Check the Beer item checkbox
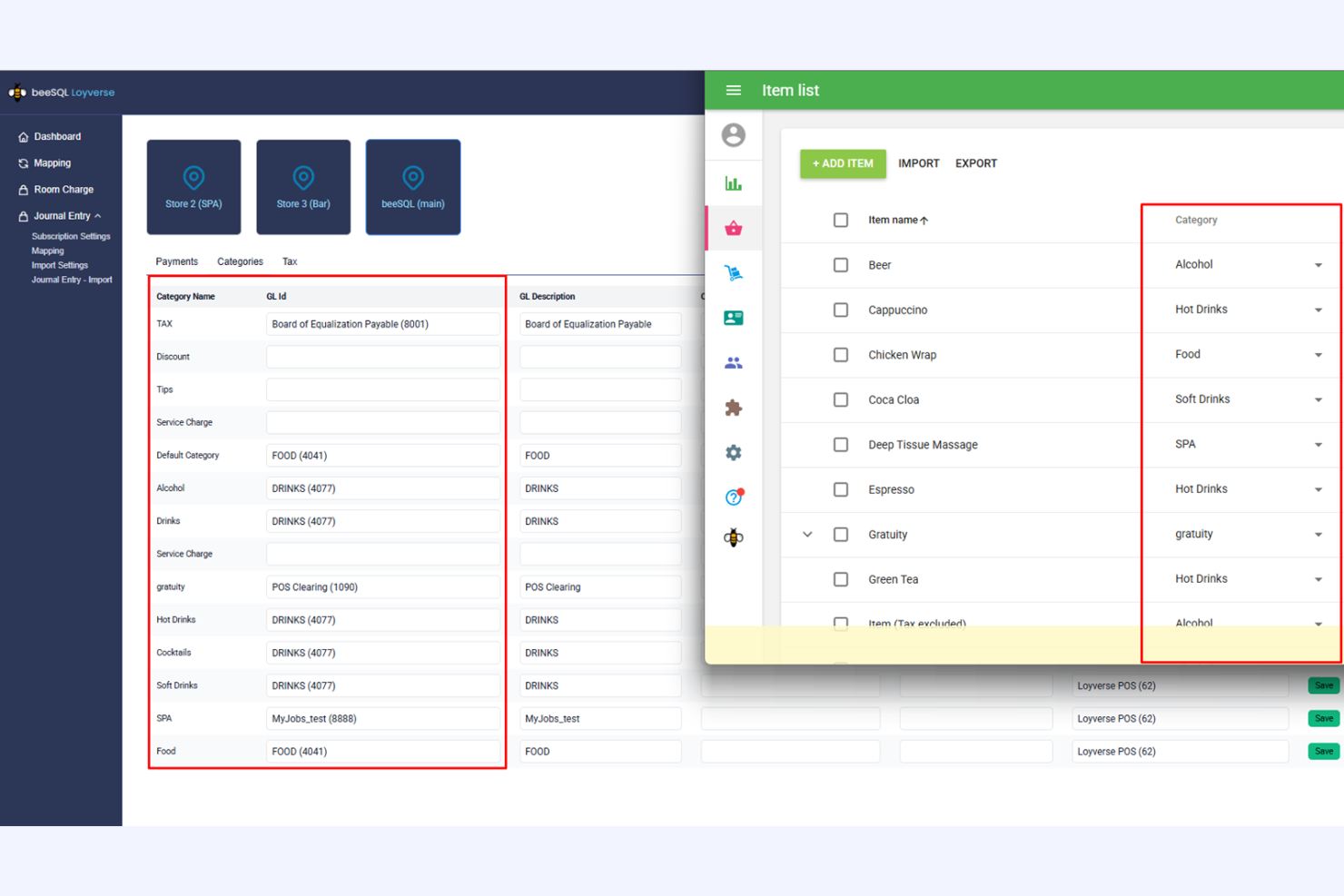1344x896 pixels. 840,265
